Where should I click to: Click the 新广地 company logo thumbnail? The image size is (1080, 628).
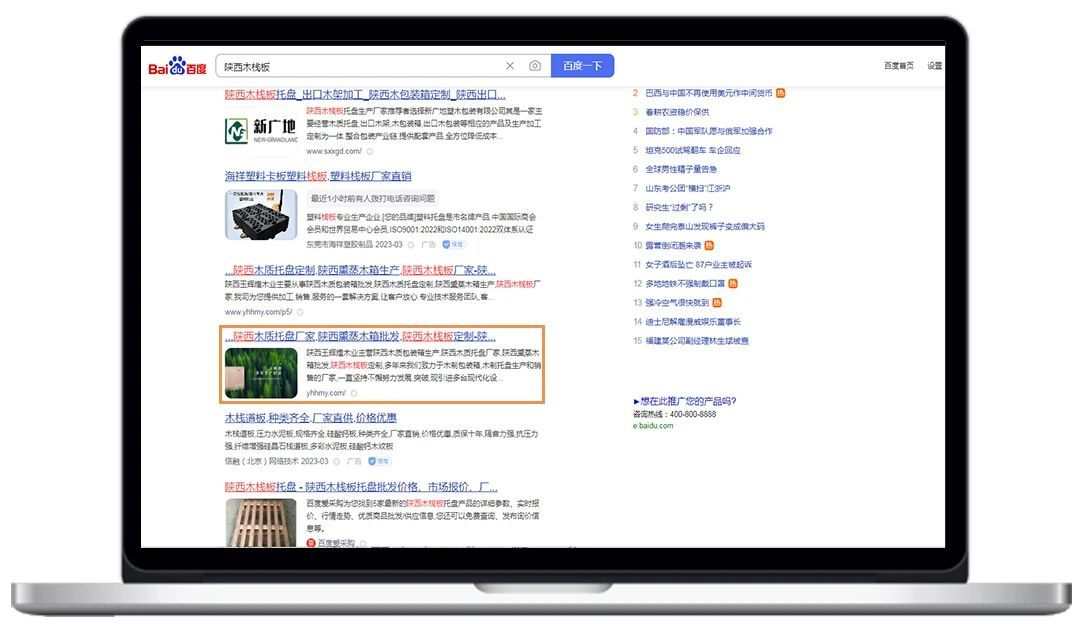pos(262,129)
